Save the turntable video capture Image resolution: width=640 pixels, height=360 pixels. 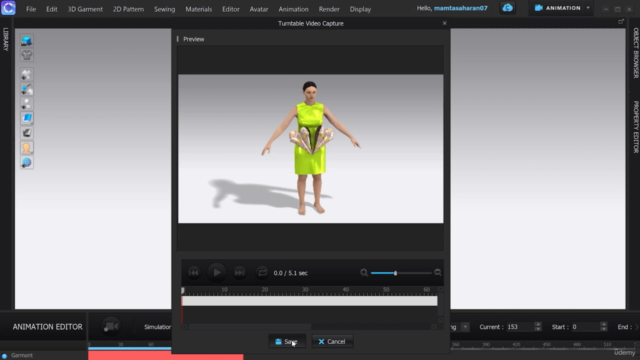287,341
